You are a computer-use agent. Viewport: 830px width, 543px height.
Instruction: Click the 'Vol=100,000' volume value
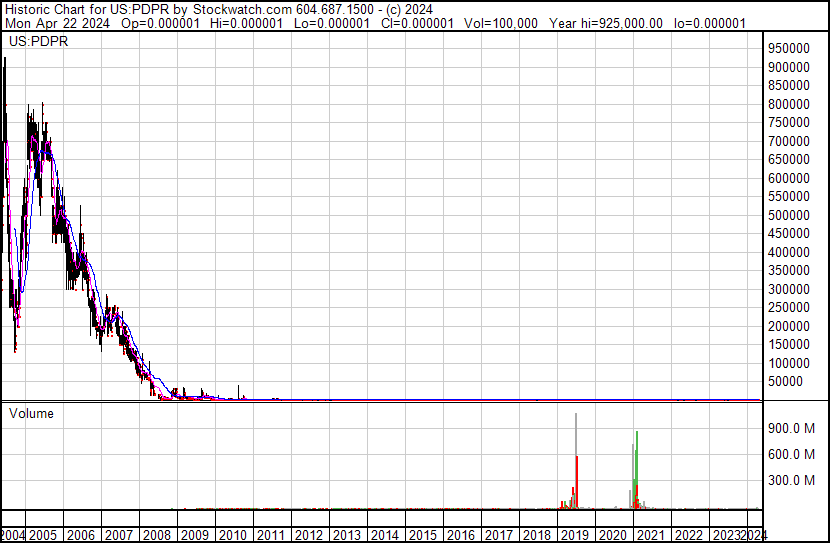501,23
